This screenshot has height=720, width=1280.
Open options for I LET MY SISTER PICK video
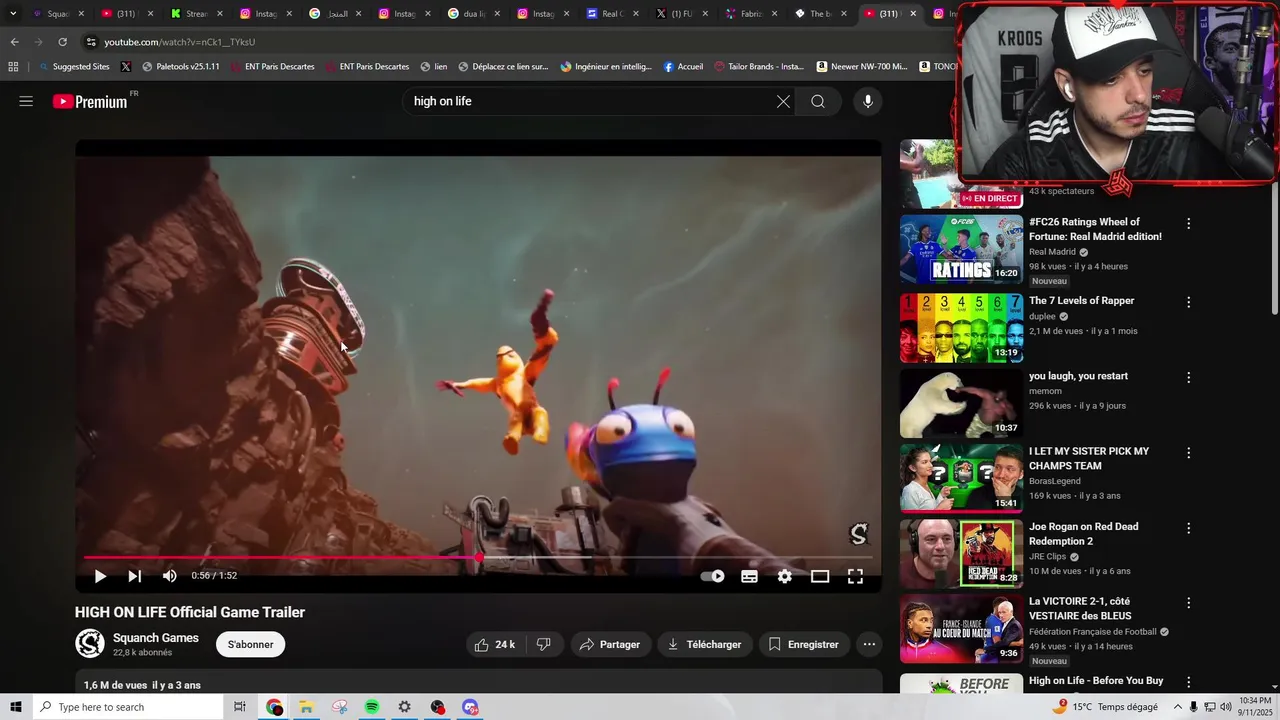click(x=1188, y=453)
